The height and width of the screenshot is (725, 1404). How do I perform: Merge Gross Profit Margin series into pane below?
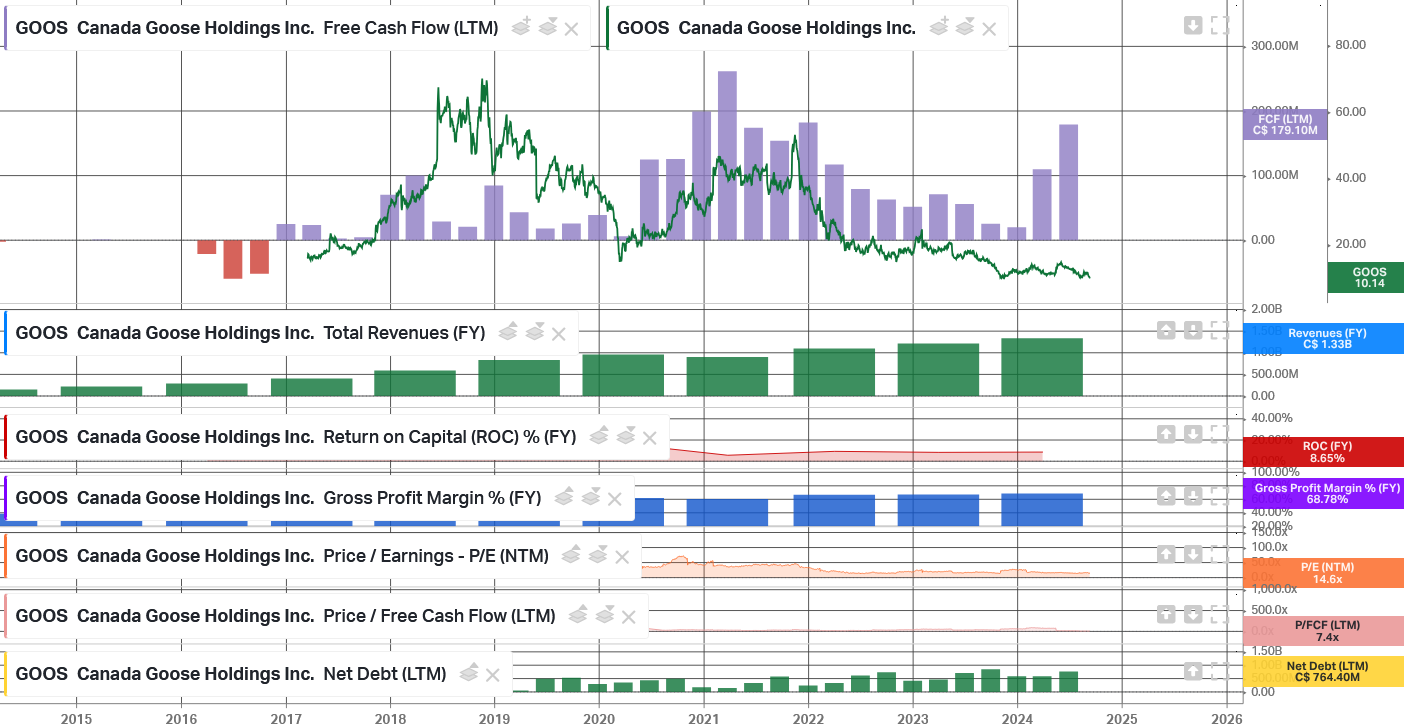coord(590,497)
